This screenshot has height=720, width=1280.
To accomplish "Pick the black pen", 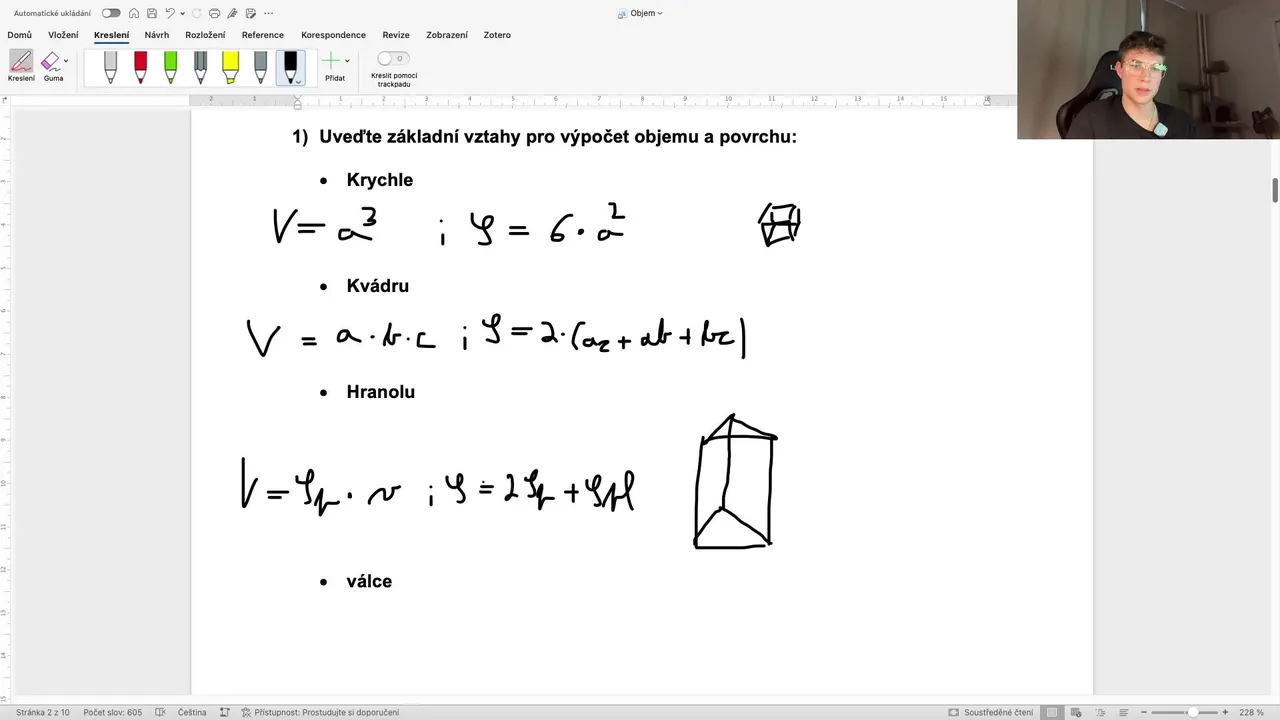I will point(290,67).
